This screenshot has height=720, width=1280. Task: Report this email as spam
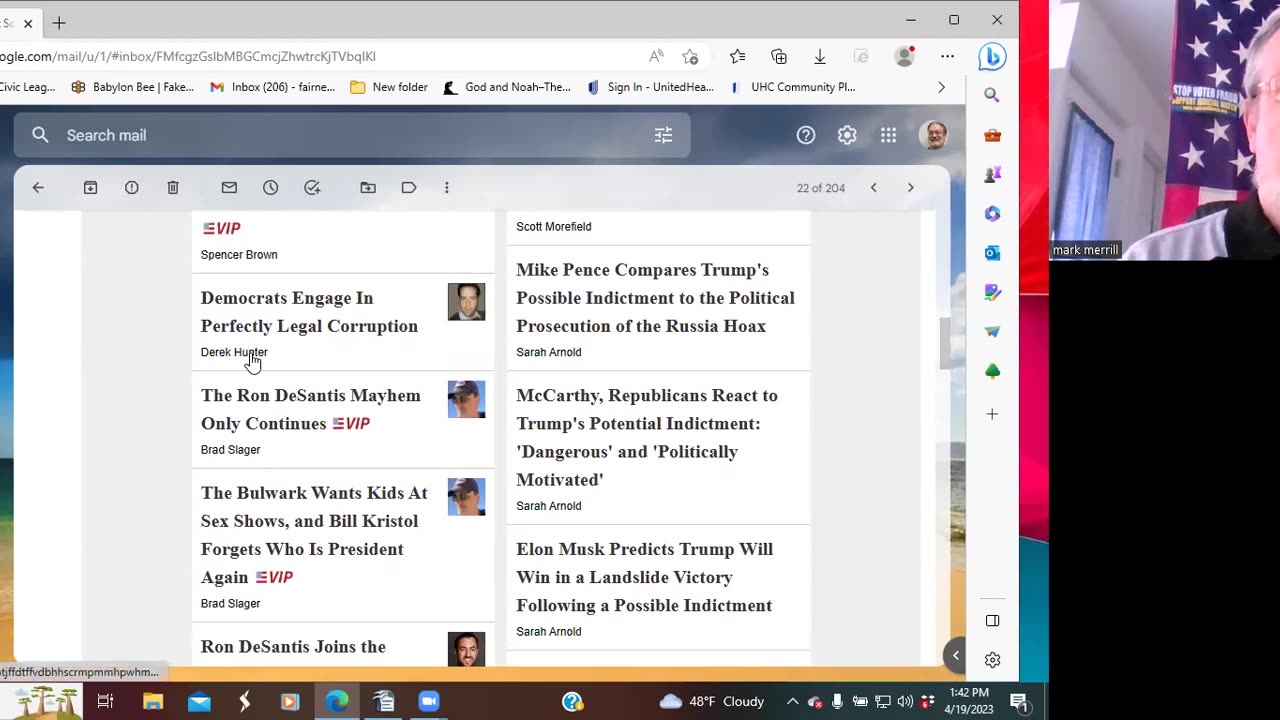click(x=131, y=187)
